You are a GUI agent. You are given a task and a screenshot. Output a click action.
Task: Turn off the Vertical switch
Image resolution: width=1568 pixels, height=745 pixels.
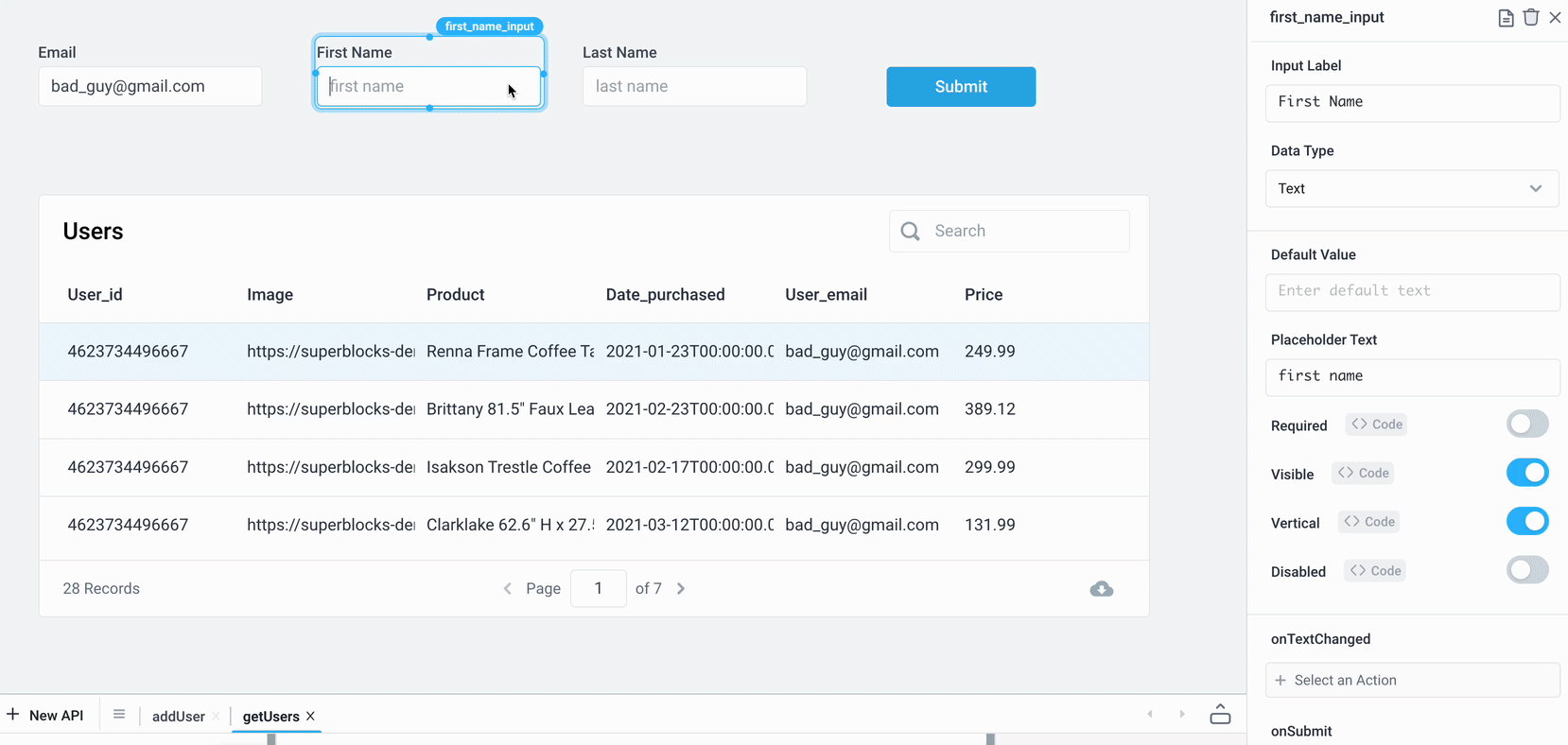click(x=1527, y=521)
